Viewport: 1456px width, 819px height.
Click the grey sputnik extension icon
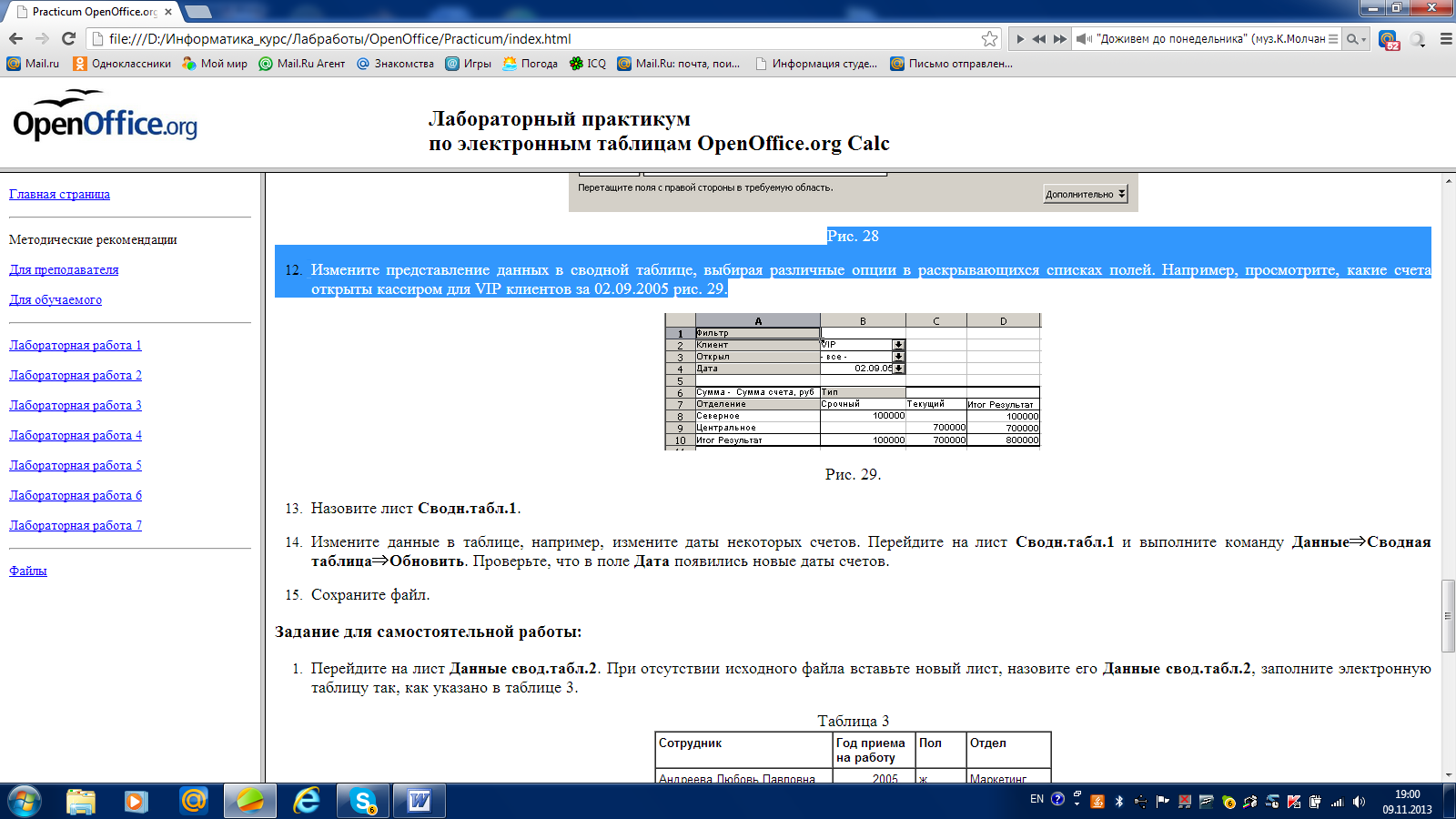point(1417,39)
